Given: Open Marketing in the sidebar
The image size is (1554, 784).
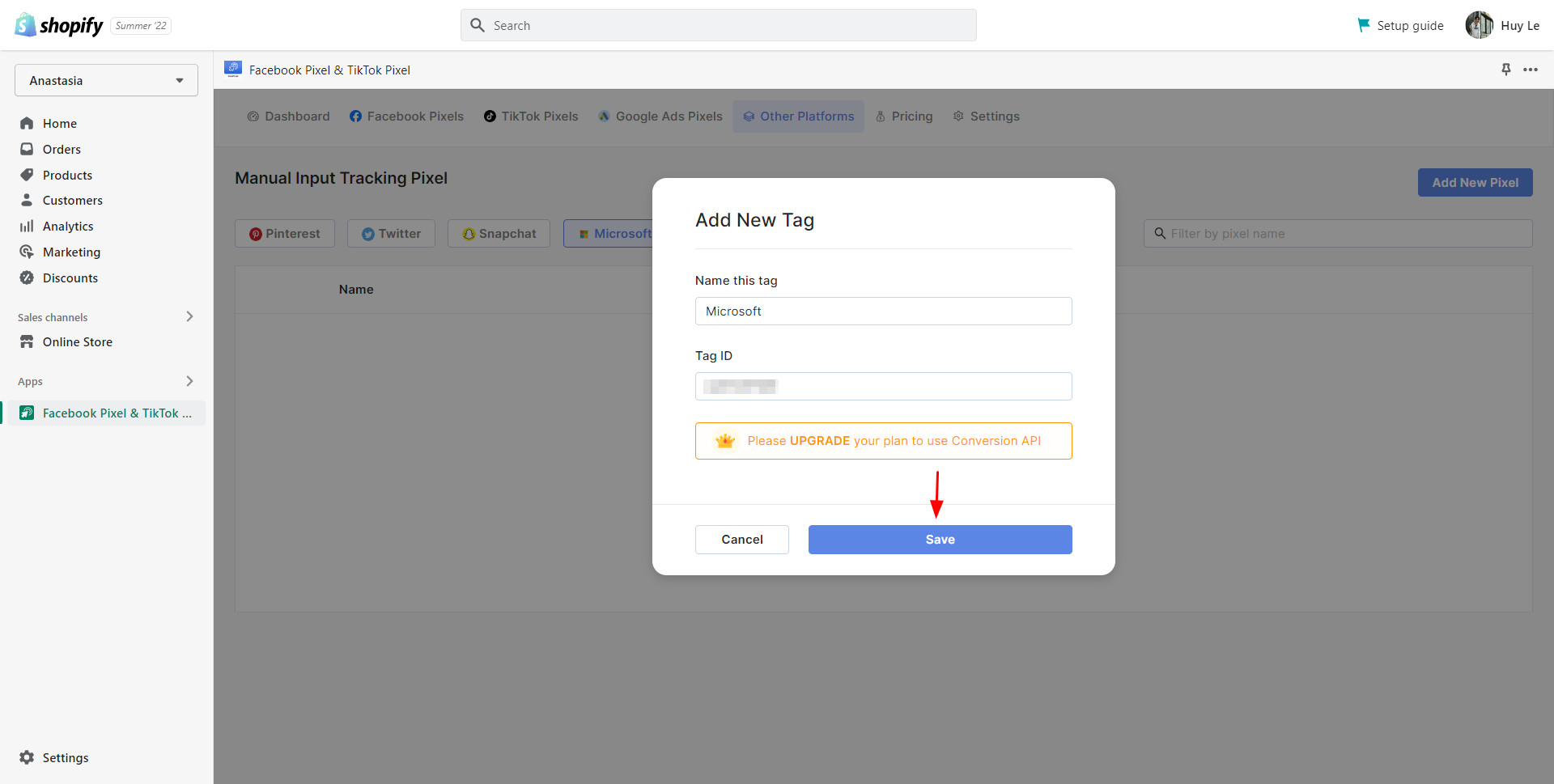Looking at the screenshot, I should click(71, 252).
